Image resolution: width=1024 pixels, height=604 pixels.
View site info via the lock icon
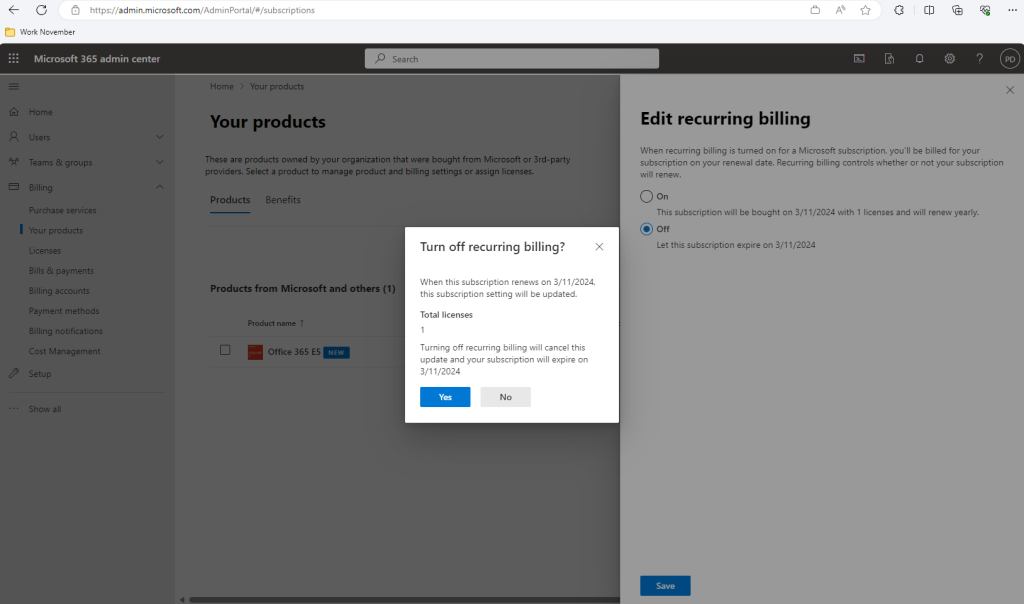tap(75, 10)
